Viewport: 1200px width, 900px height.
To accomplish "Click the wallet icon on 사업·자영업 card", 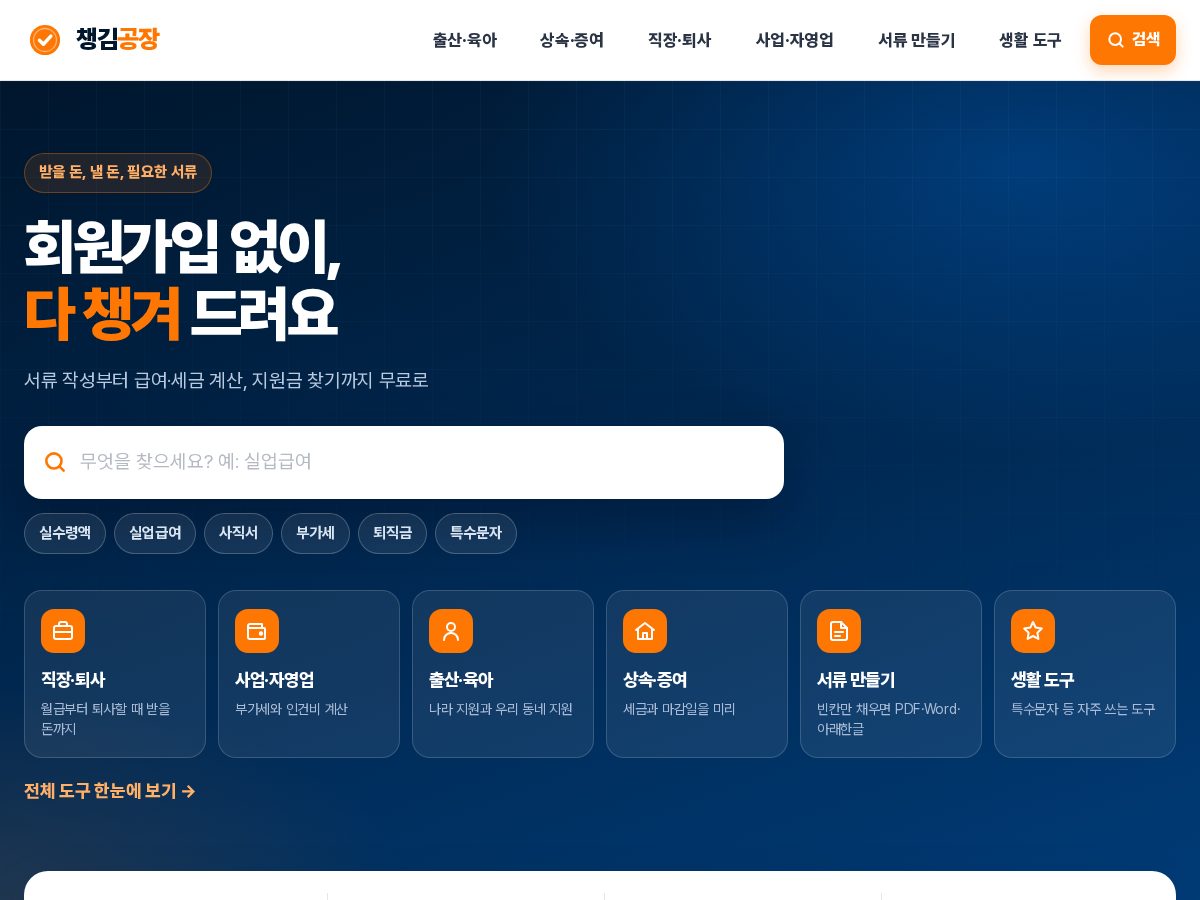I will click(257, 631).
